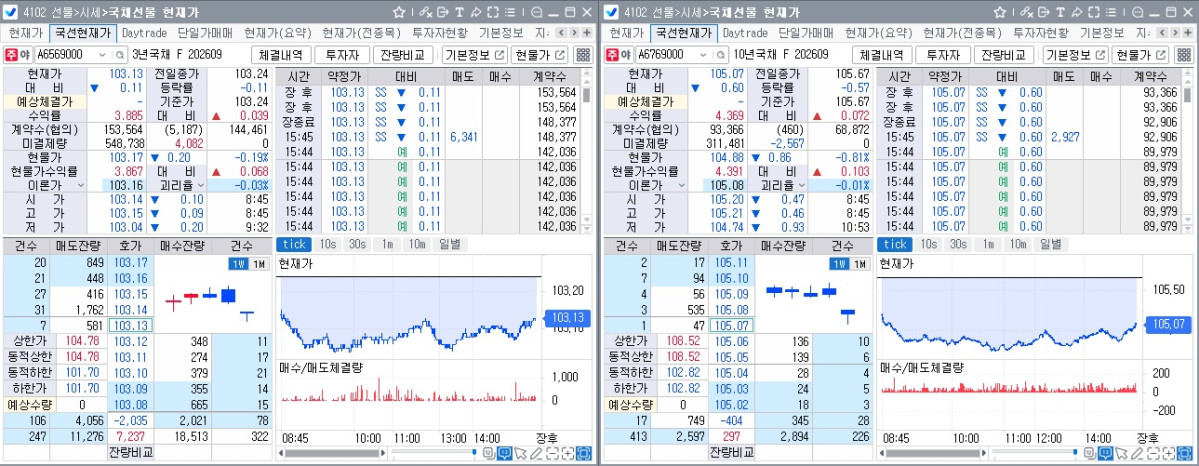Click 투자자 button in left window
This screenshot has height=466, width=1199.
(342, 55)
